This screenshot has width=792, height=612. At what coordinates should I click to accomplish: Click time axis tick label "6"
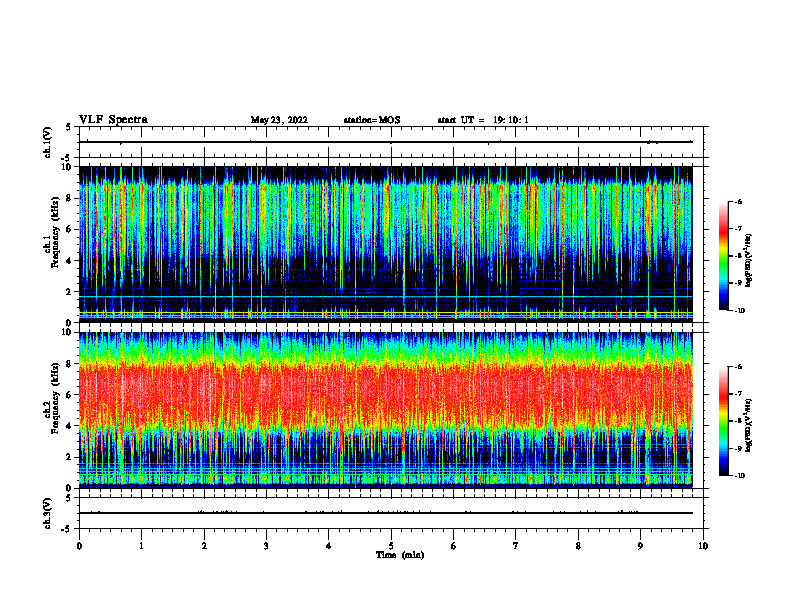pyautogui.click(x=454, y=546)
